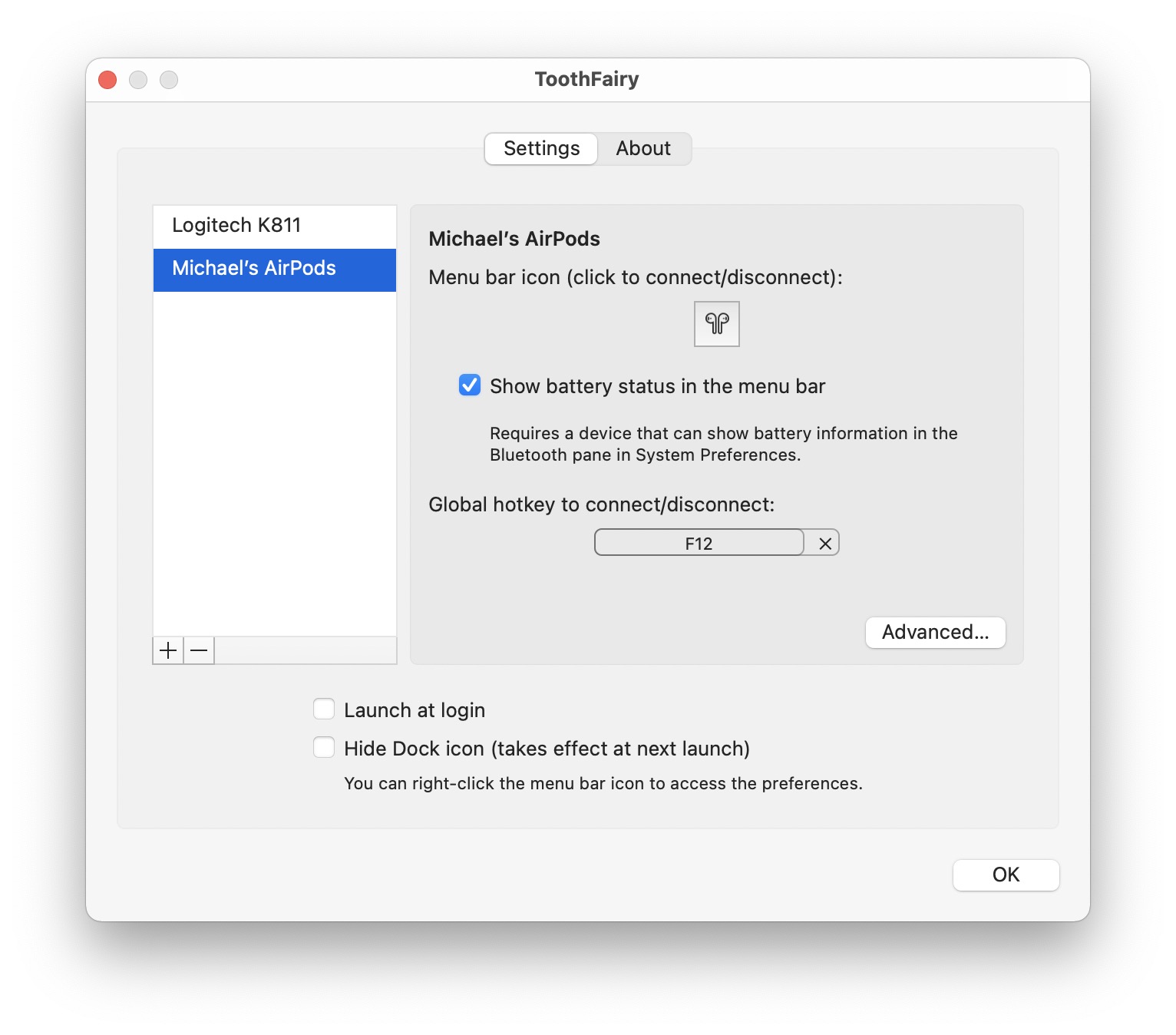Click the 'Requires a device that can show battery' note
1176x1035 pixels.
723,444
